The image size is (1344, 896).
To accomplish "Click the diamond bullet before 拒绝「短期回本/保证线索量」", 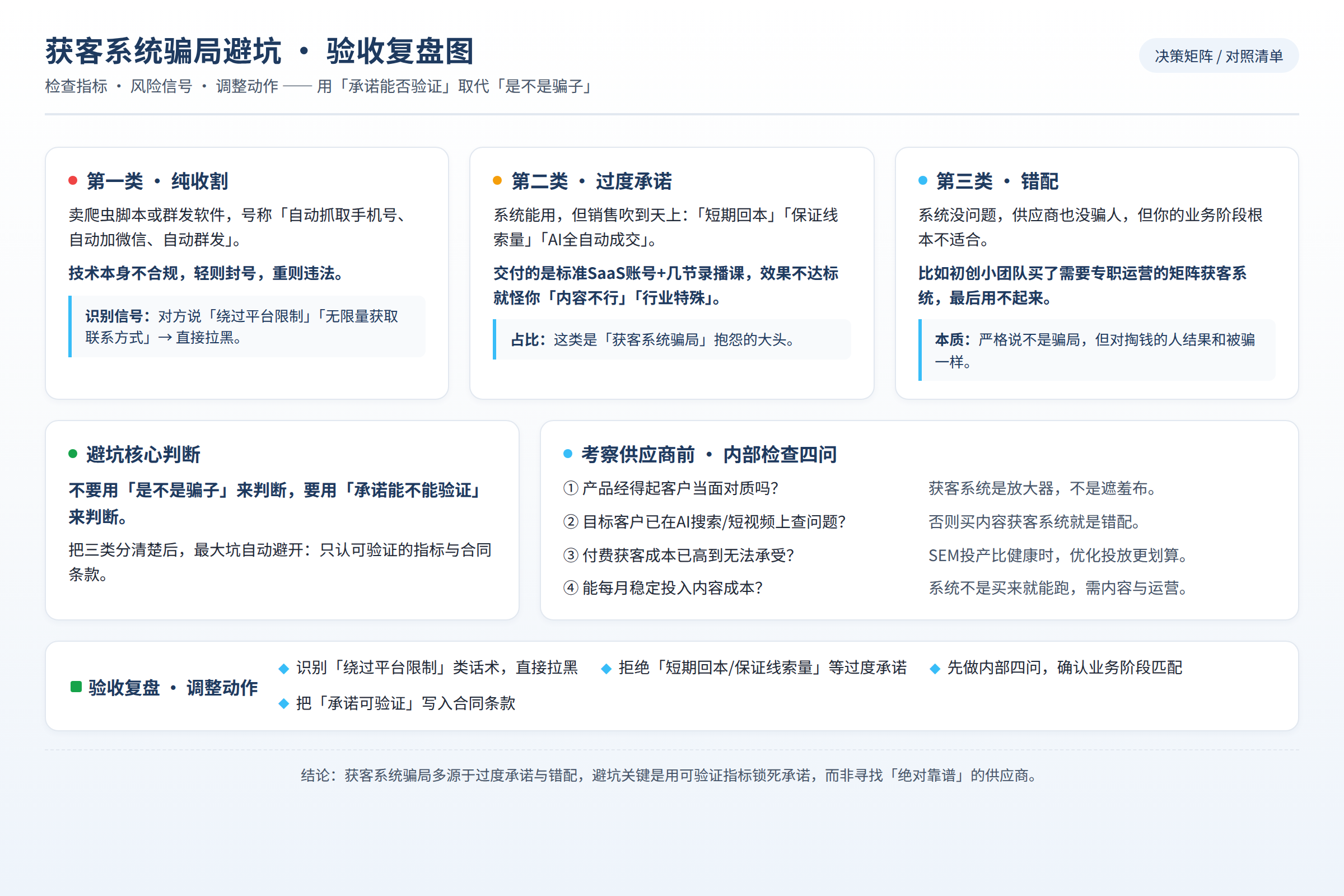I will pos(606,669).
